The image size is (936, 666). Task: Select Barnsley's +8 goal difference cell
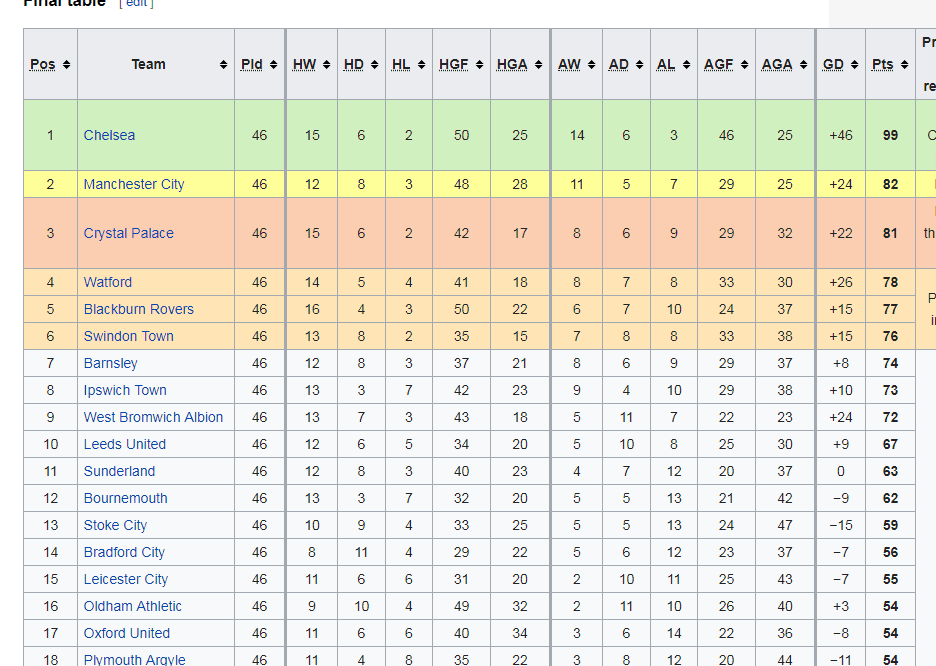(x=840, y=363)
